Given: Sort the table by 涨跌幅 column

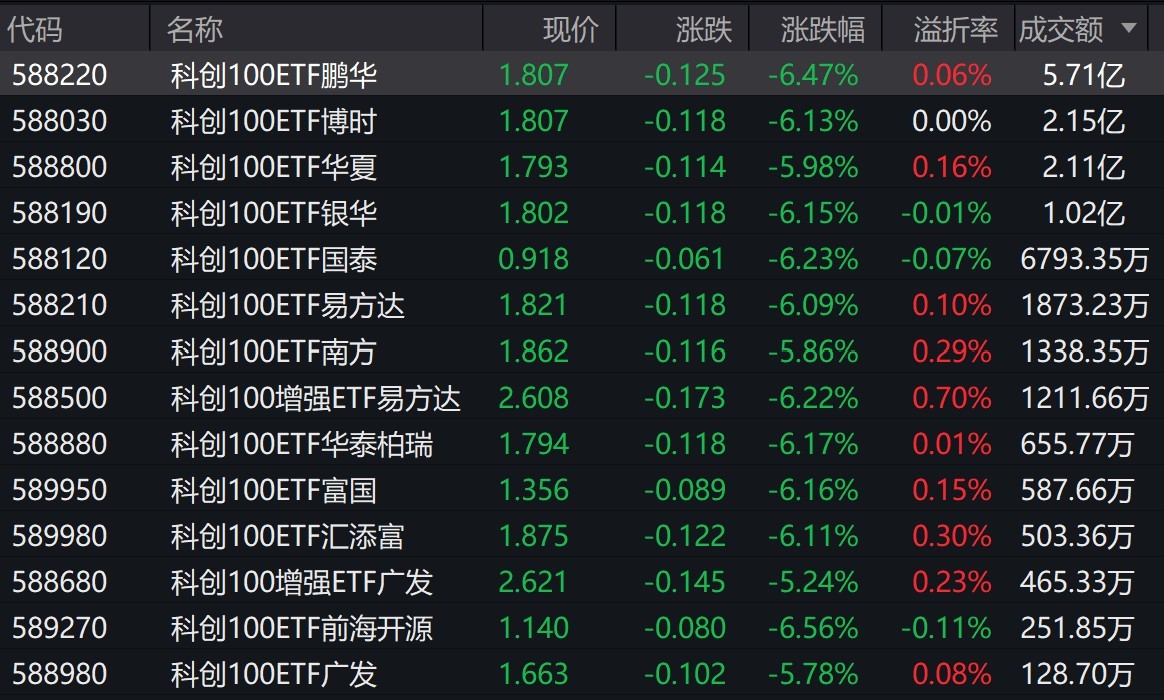Looking at the screenshot, I should pyautogui.click(x=823, y=30).
